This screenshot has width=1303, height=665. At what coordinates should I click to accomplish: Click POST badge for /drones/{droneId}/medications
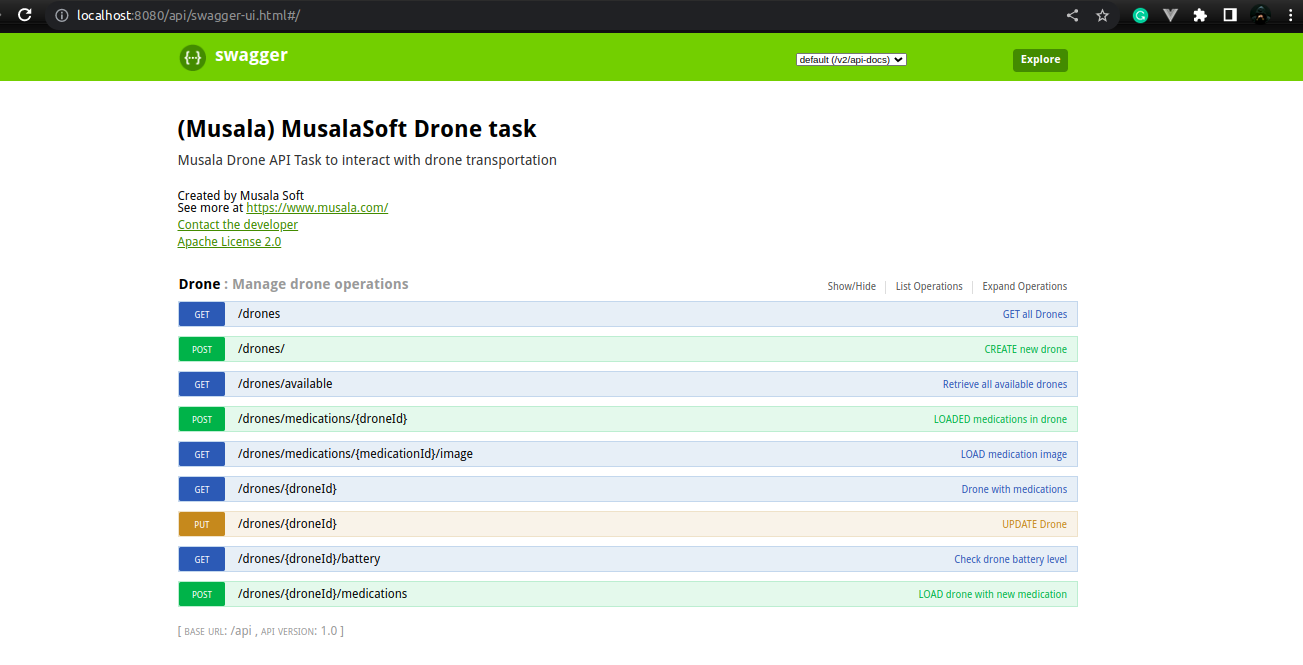[202, 594]
